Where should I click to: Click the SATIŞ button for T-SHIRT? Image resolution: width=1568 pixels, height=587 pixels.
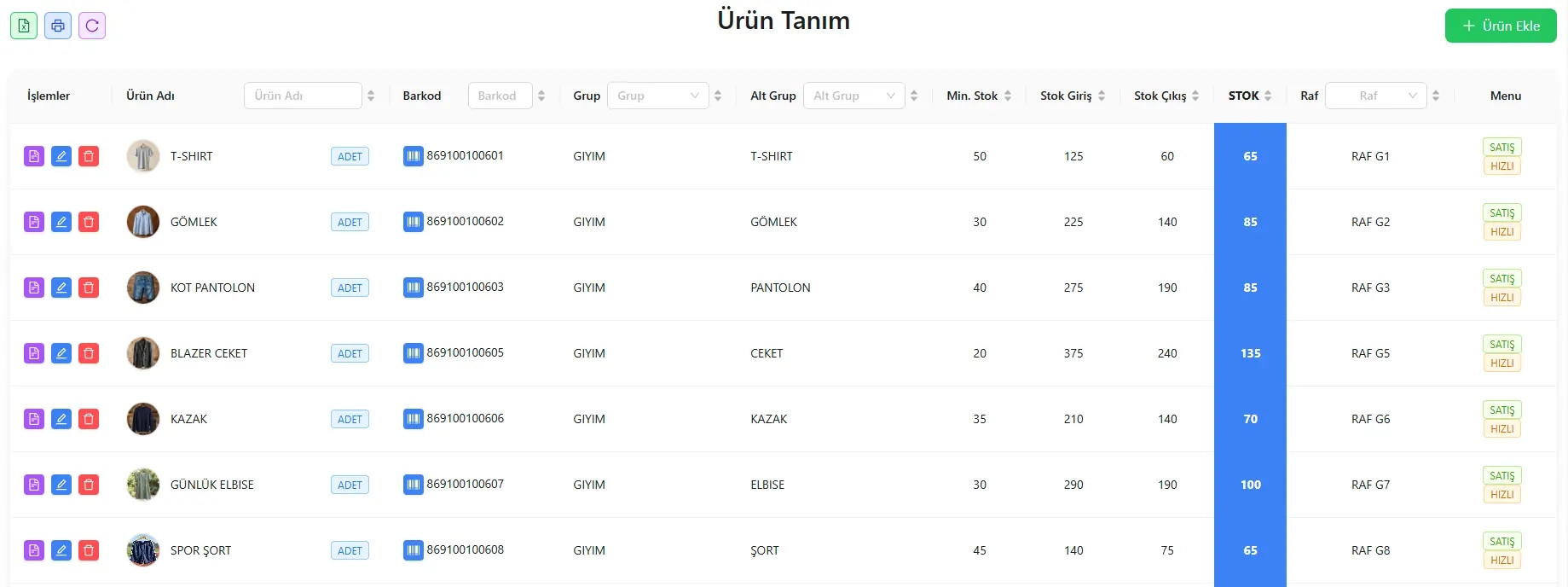[1501, 147]
